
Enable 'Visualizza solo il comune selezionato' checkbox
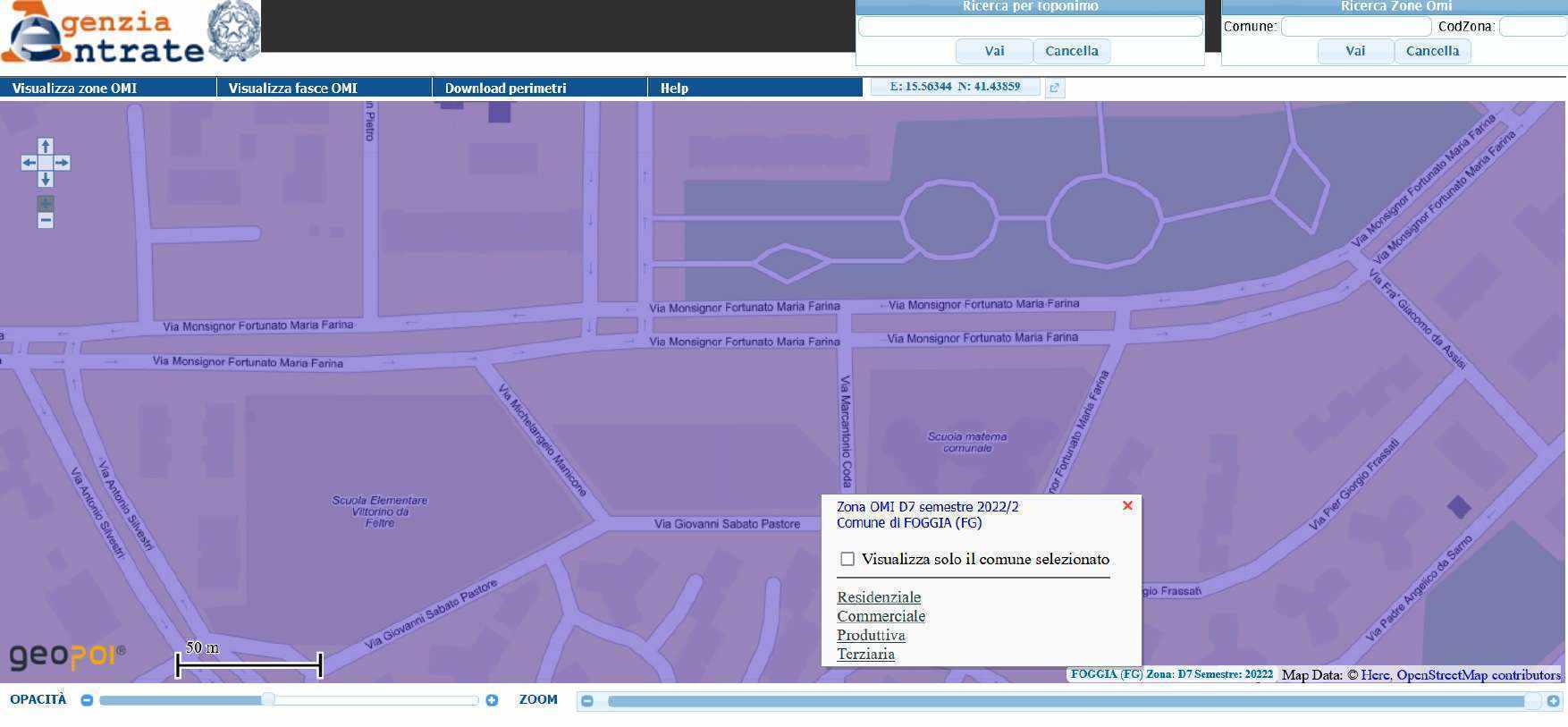[x=847, y=559]
